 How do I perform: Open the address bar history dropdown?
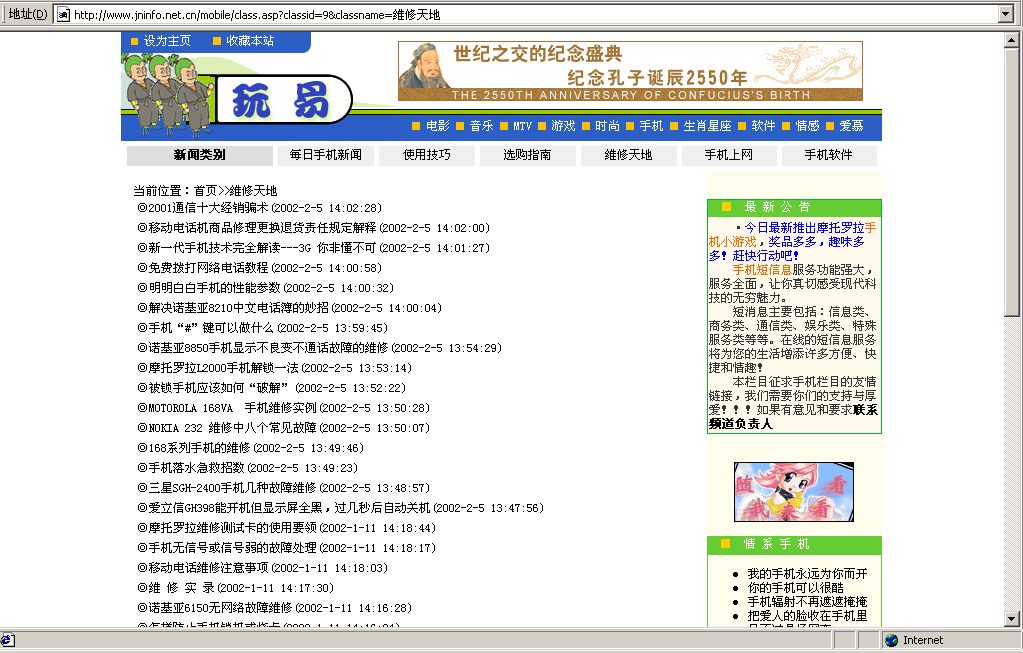(x=1005, y=14)
